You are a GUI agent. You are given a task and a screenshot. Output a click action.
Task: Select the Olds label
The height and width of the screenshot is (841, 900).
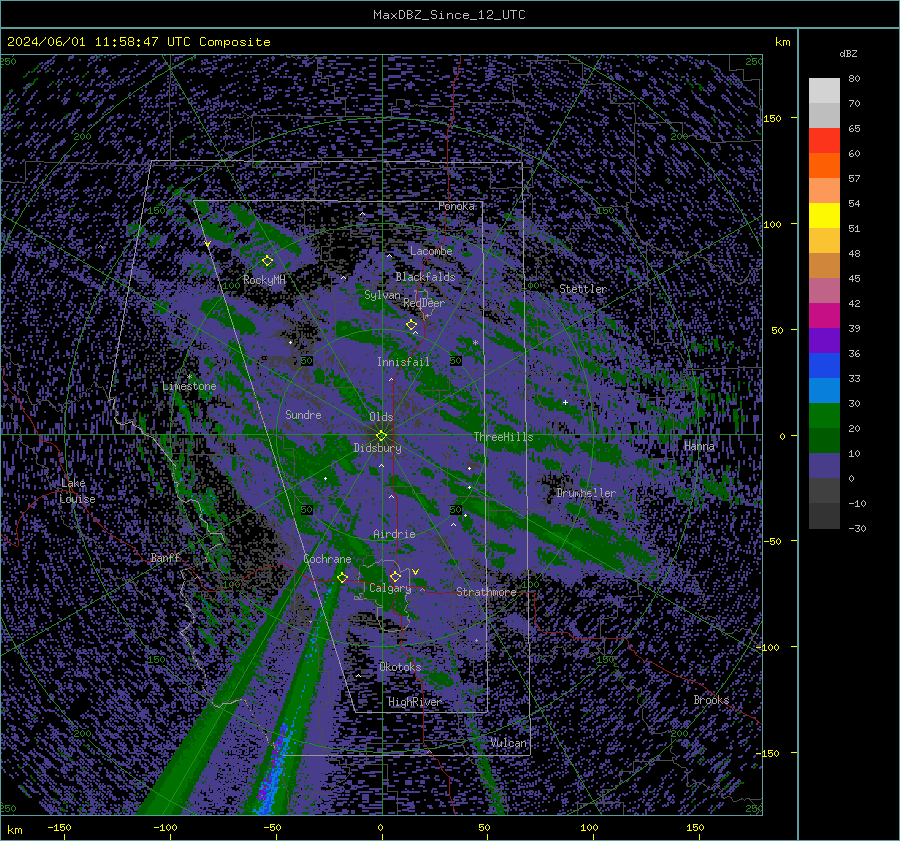pyautogui.click(x=381, y=417)
